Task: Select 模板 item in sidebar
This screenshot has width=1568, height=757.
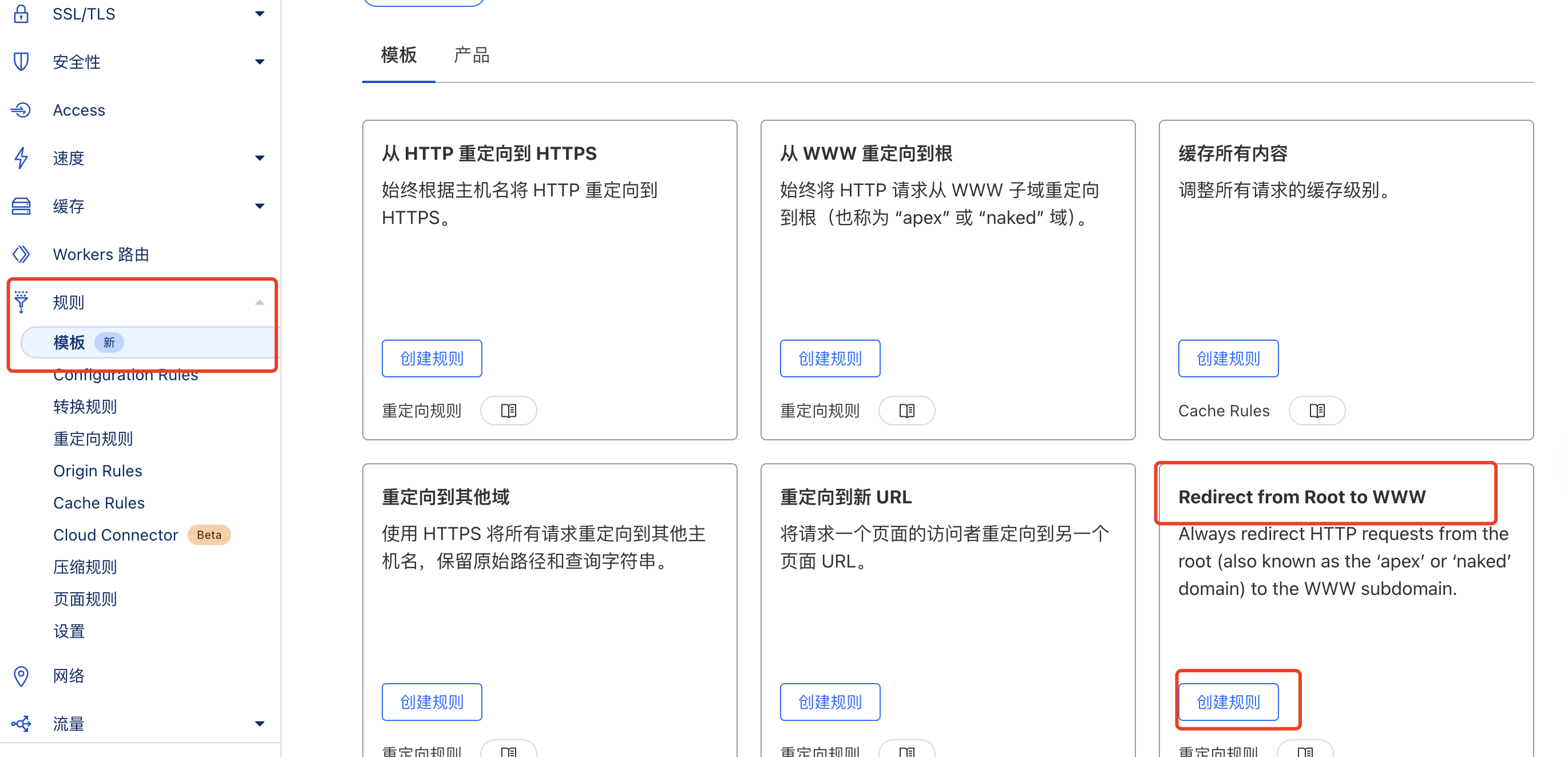Action: [151, 342]
